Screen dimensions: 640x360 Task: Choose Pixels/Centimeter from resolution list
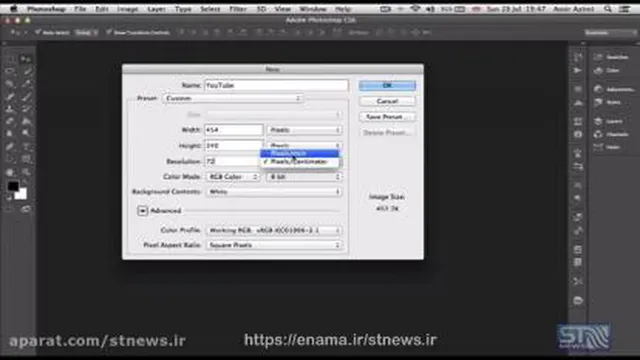299,162
